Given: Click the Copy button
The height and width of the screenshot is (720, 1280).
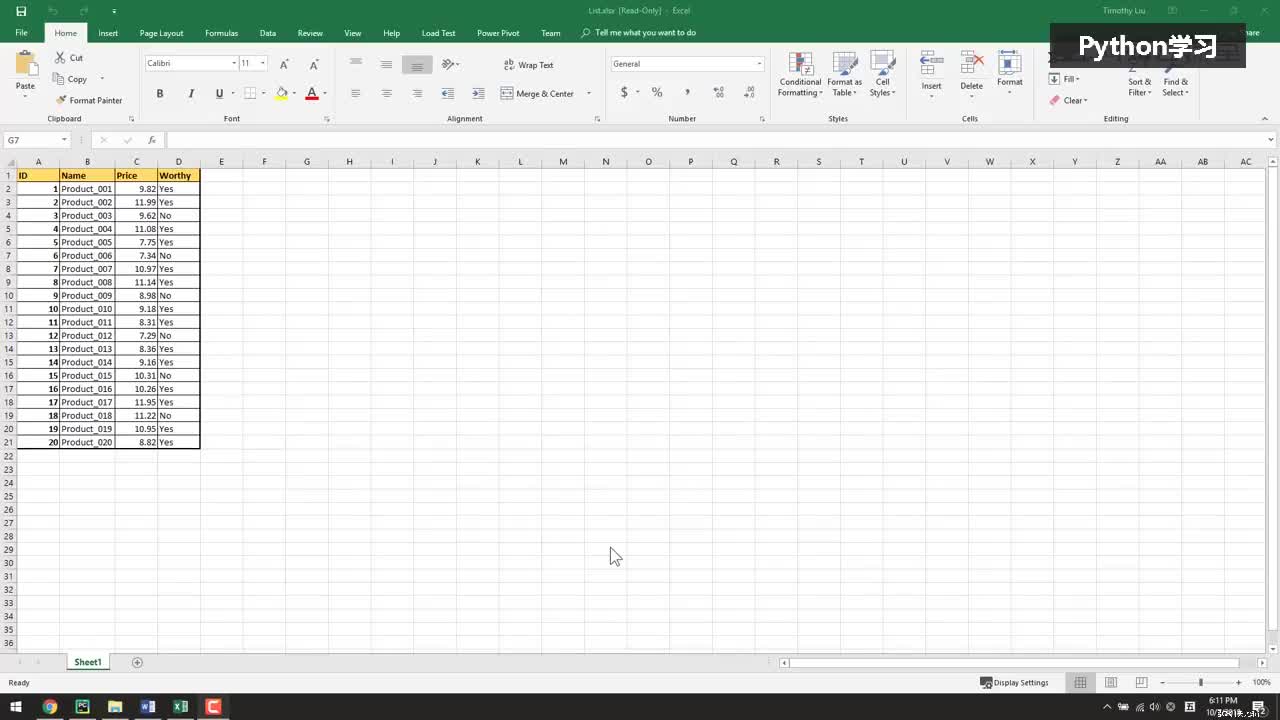Looking at the screenshot, I should click(70, 79).
